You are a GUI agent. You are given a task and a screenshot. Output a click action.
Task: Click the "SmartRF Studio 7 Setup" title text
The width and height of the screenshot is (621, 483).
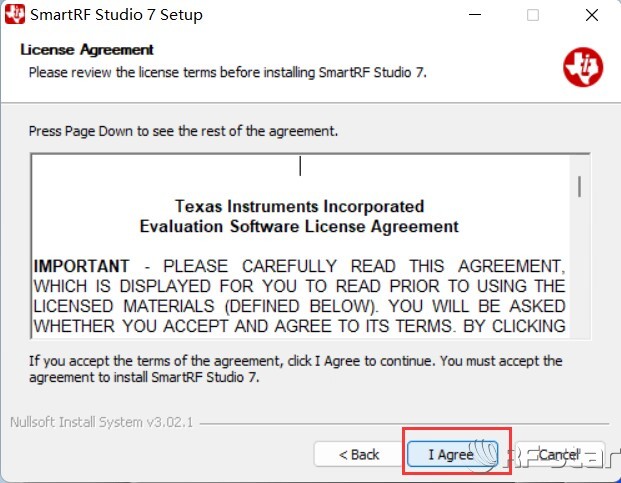(x=116, y=15)
